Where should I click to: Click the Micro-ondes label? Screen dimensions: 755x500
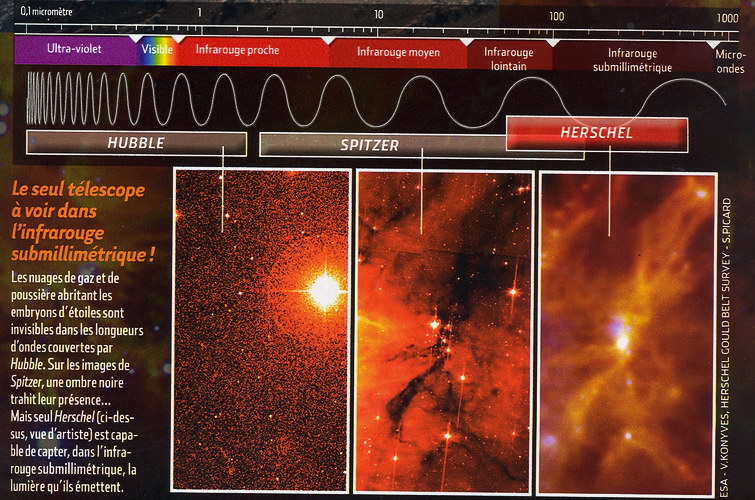click(x=730, y=62)
